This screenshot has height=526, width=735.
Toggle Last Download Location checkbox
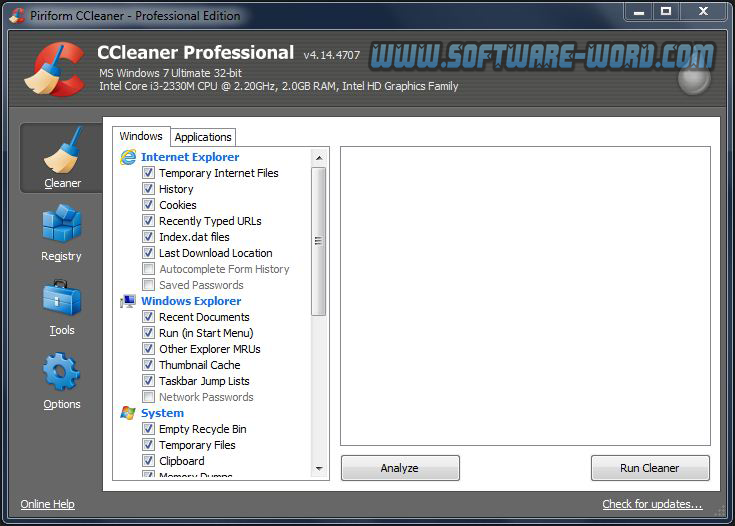pos(148,253)
